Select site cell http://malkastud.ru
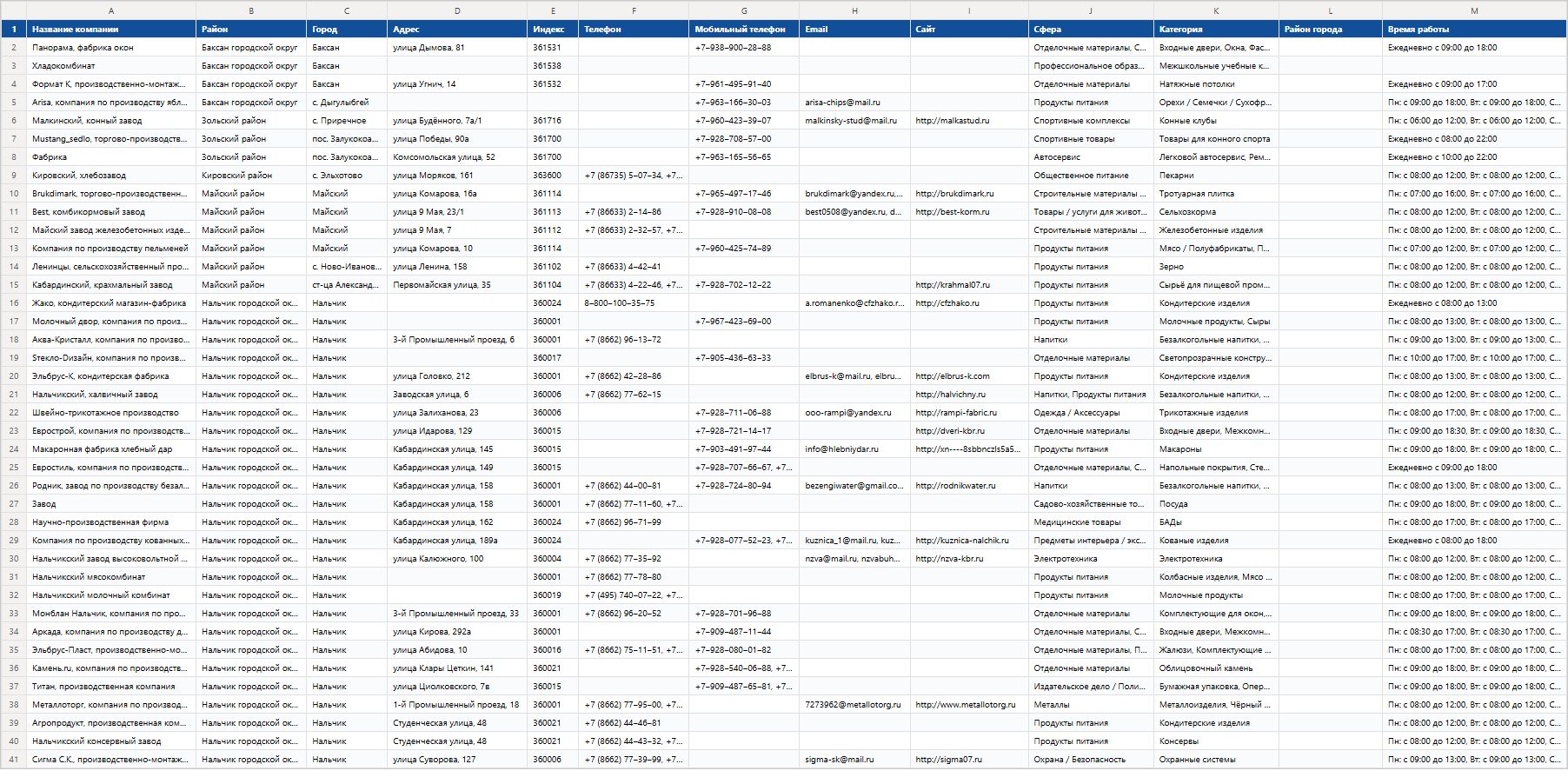The width and height of the screenshot is (1568, 784). 969,120
